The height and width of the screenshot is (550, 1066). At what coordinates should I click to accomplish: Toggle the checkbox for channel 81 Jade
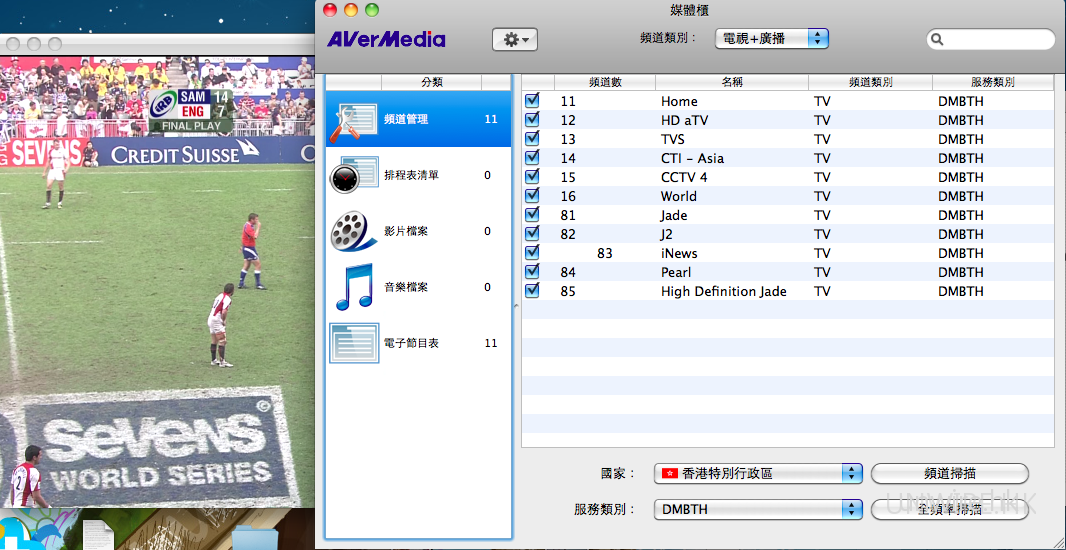tap(532, 215)
